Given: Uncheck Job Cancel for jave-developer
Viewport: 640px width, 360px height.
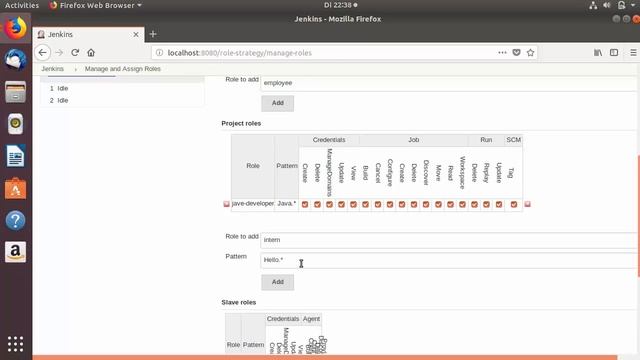Looking at the screenshot, I should [378, 204].
